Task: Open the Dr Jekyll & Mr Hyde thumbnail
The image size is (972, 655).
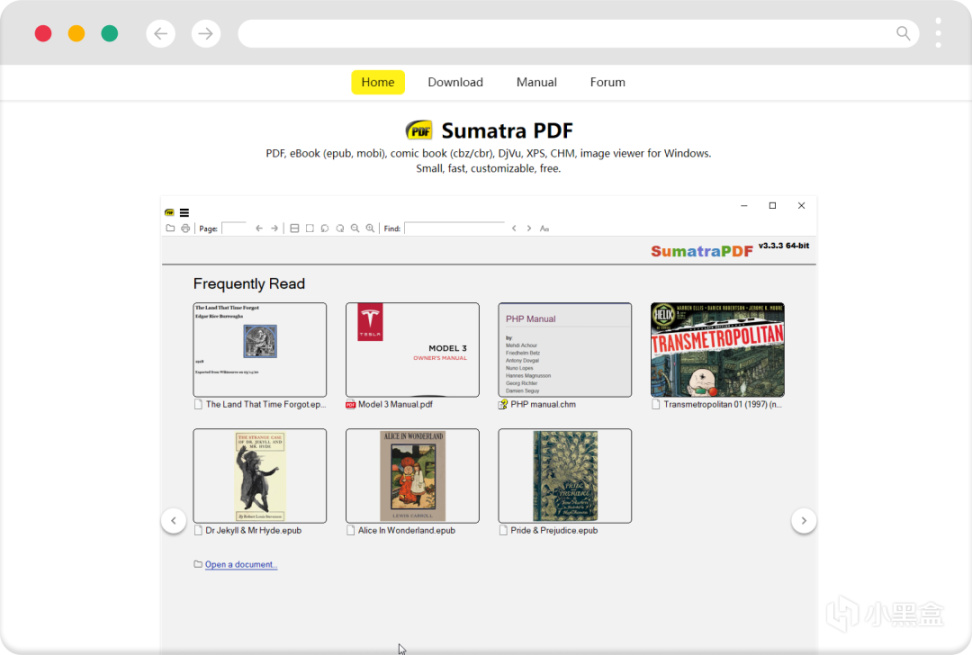Action: 260,476
